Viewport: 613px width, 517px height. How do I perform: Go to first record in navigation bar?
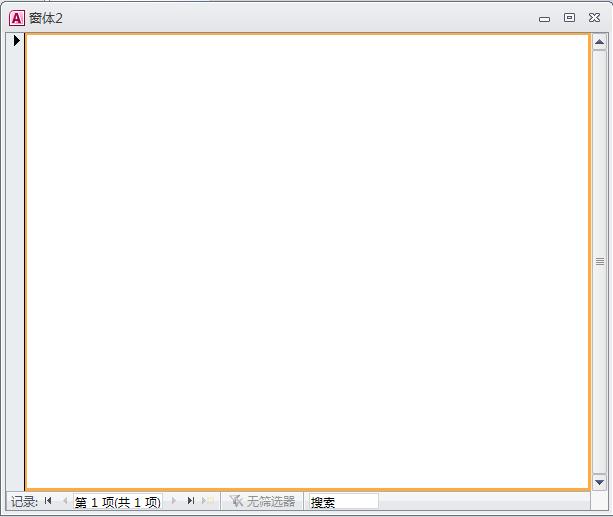(48, 501)
